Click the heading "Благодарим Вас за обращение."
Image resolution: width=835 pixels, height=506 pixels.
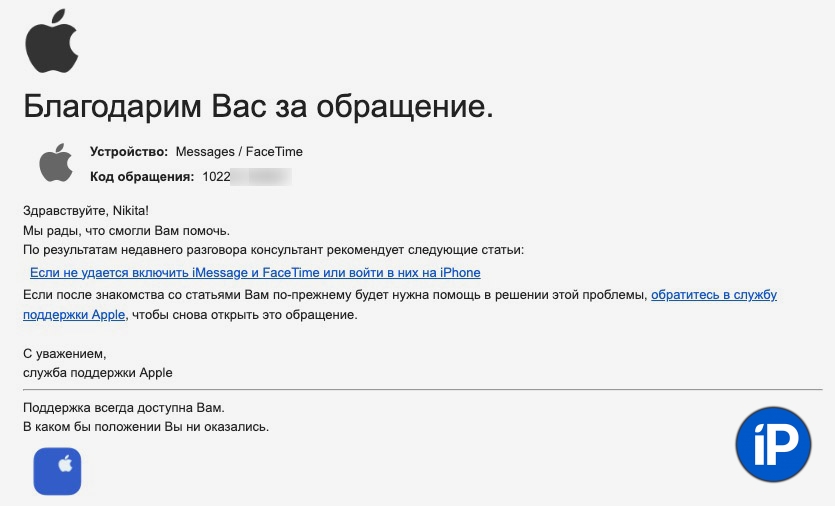[258, 106]
